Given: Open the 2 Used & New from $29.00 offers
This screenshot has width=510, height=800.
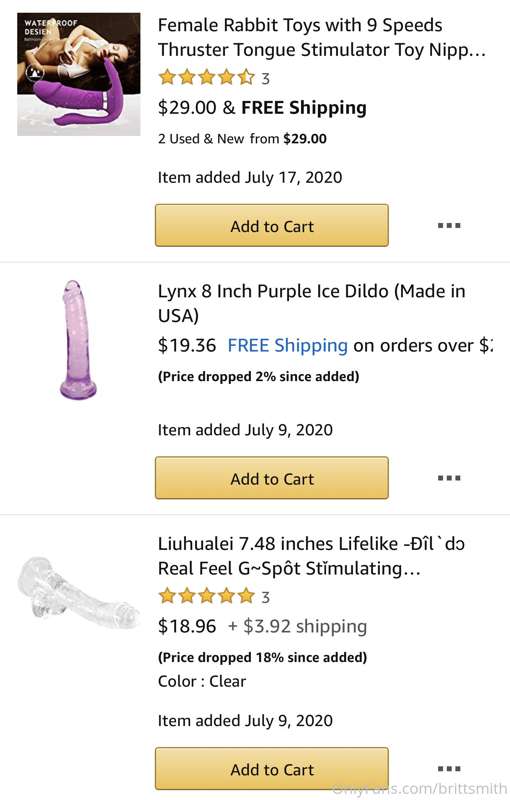Looking at the screenshot, I should coord(242,139).
